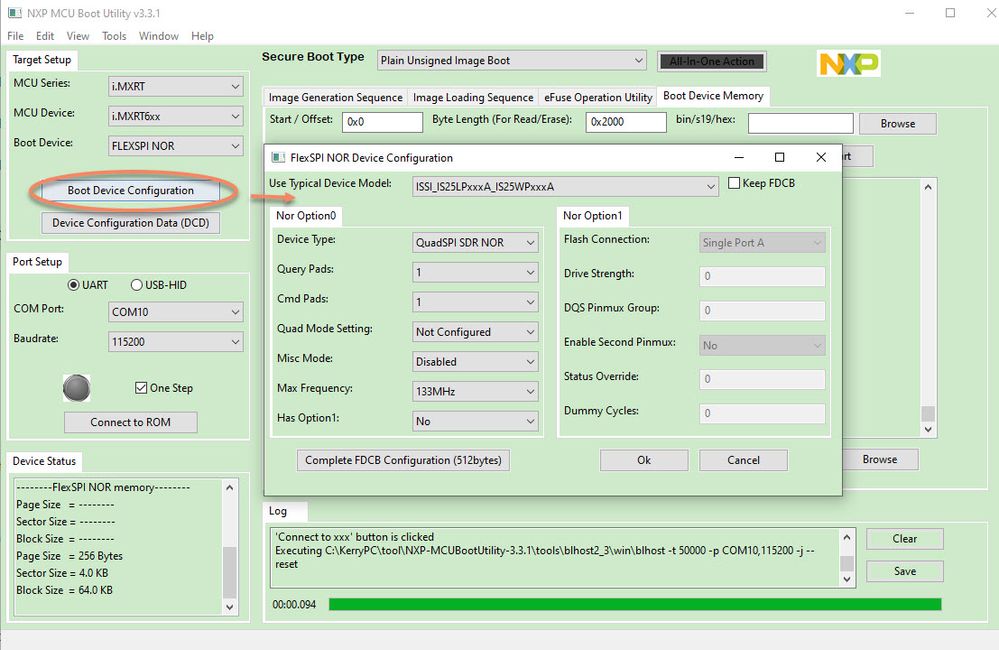Open the Has Option1 dropdown
Image resolution: width=999 pixels, height=650 pixels.
[475, 421]
